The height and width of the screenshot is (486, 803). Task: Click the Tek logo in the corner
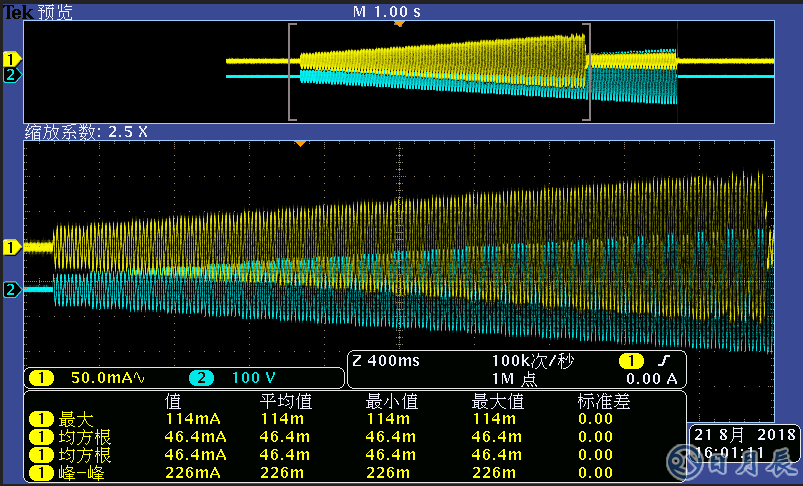pyautogui.click(x=15, y=12)
